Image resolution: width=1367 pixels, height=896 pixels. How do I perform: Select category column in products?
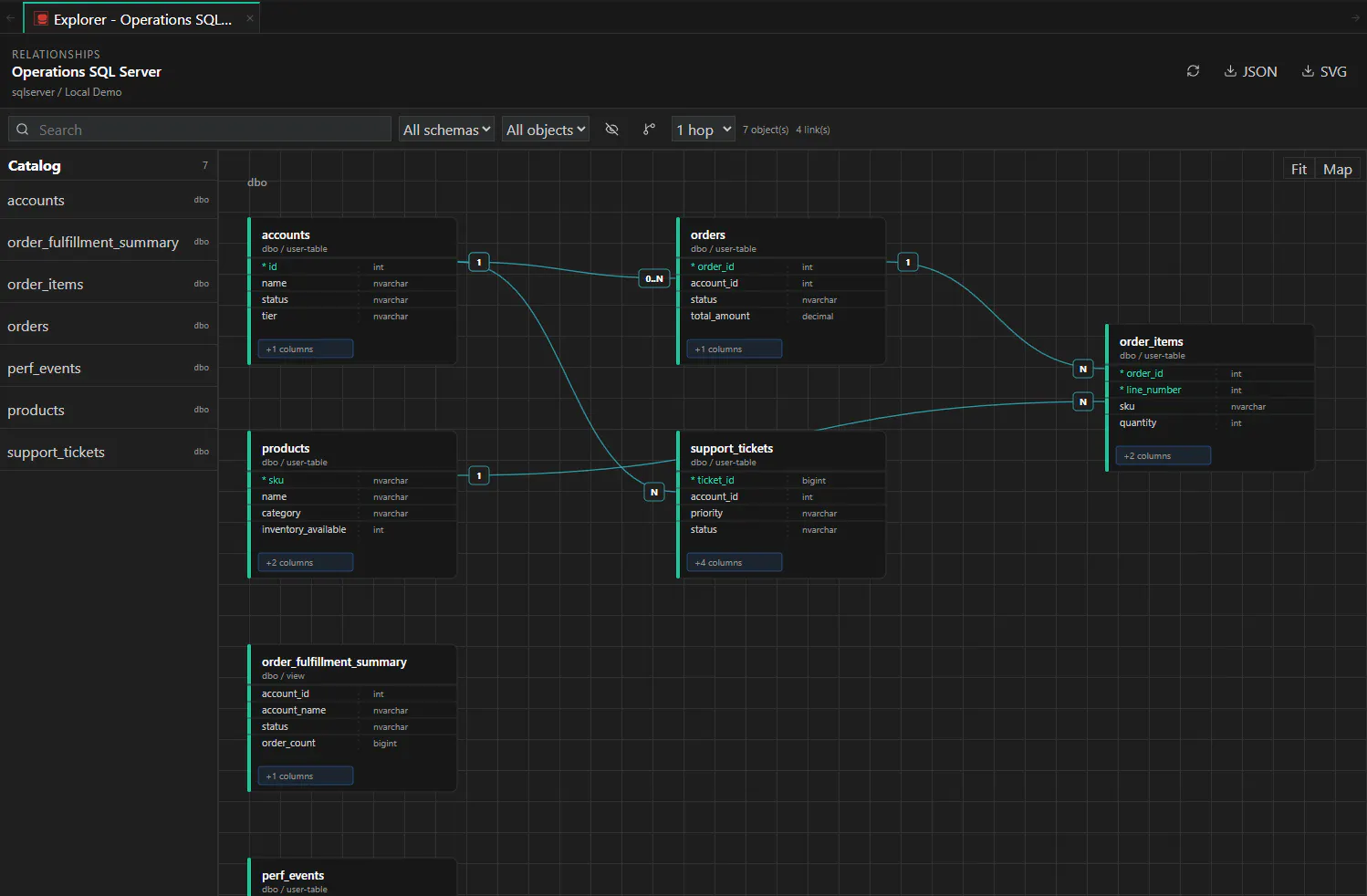click(353, 513)
